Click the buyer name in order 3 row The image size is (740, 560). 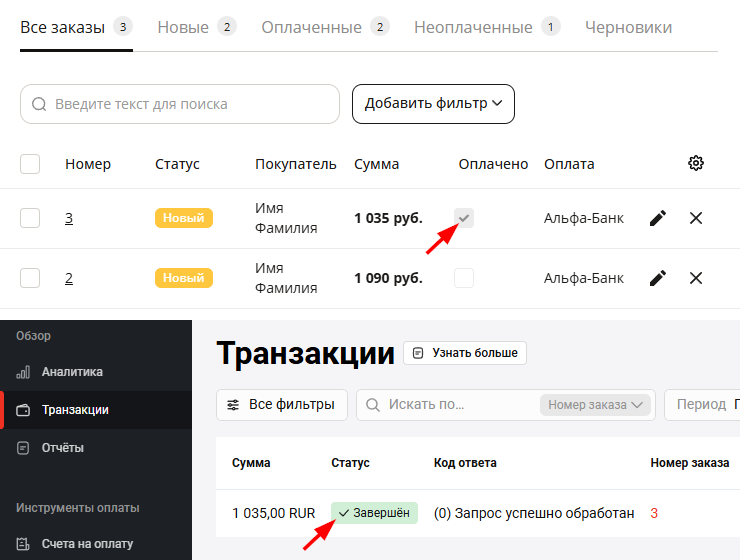(x=286, y=218)
